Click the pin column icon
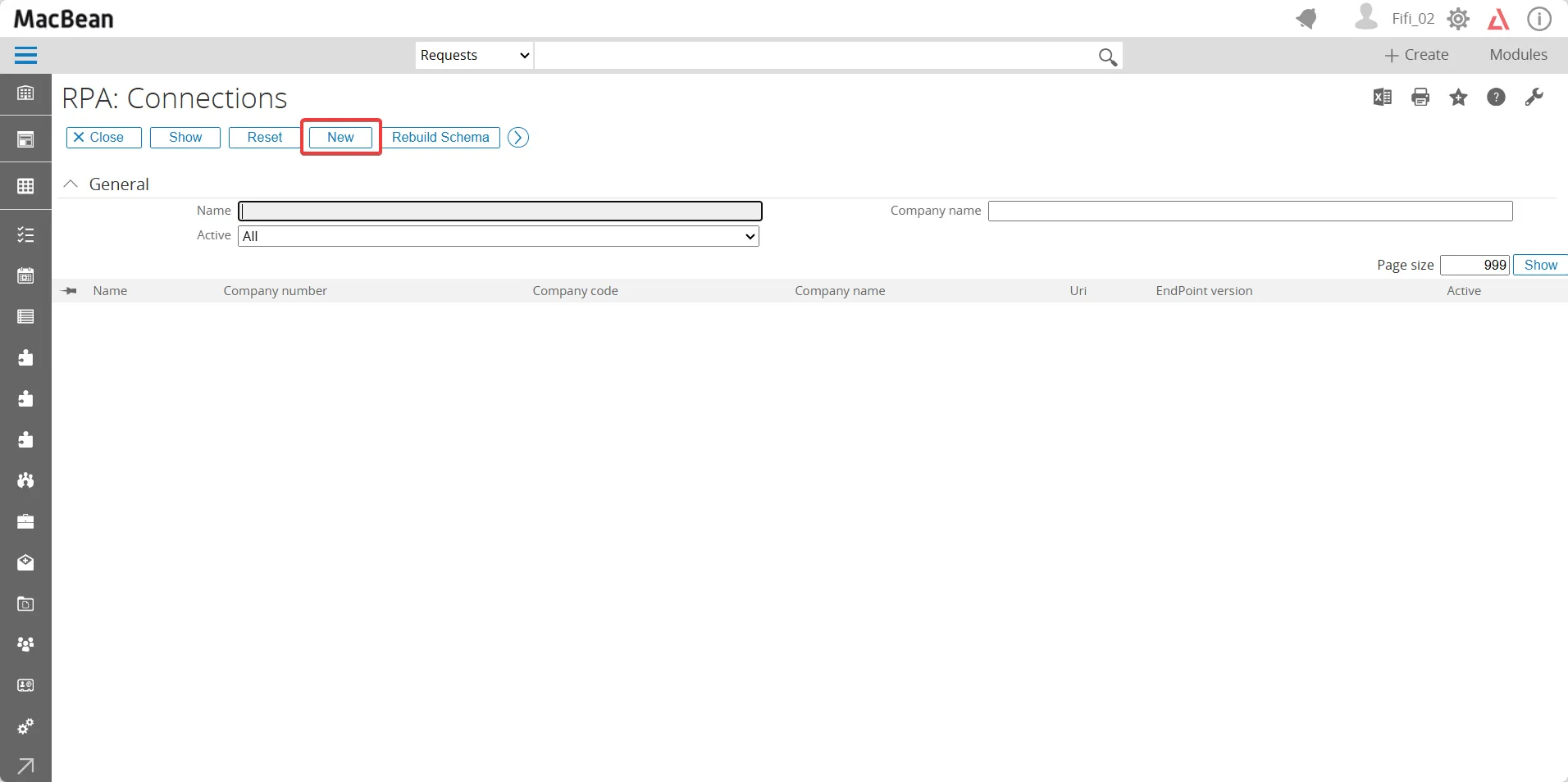Image resolution: width=1568 pixels, height=782 pixels. pos(70,291)
